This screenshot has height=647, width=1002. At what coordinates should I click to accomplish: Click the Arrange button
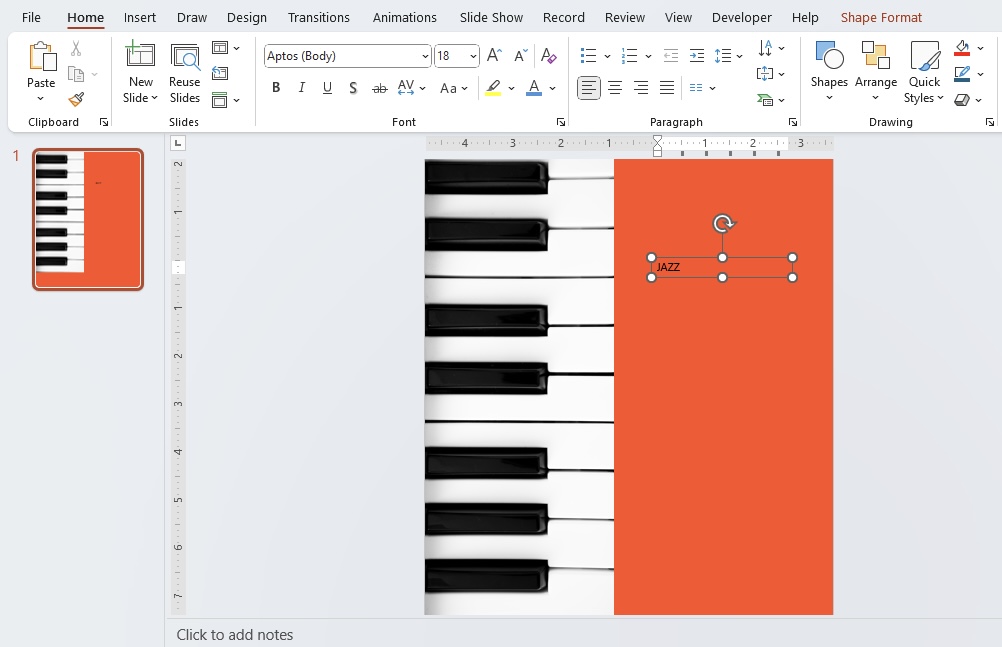pos(875,71)
